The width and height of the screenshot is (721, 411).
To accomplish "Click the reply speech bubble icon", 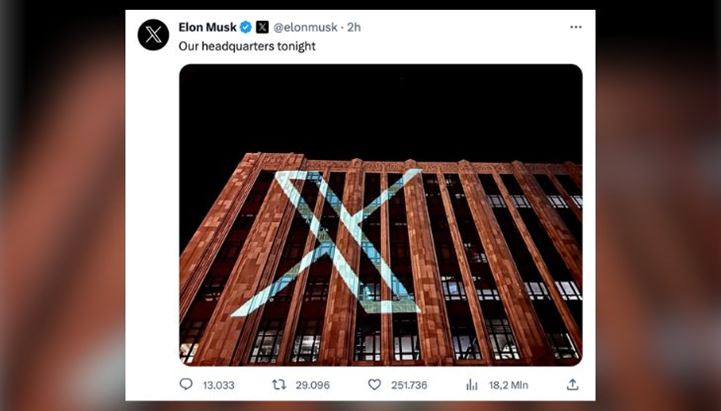I will (x=186, y=384).
